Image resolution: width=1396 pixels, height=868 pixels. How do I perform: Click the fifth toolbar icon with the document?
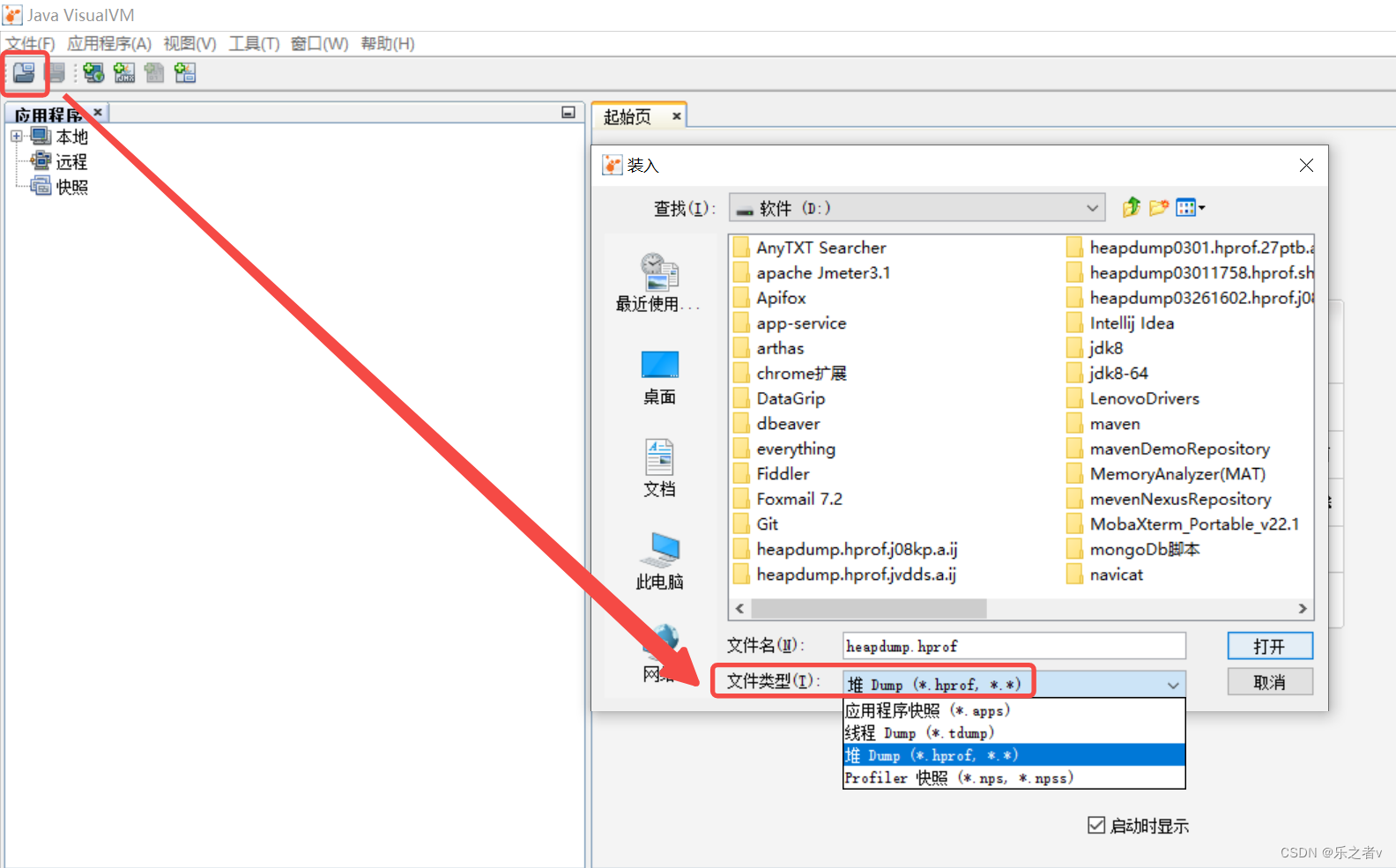[154, 73]
